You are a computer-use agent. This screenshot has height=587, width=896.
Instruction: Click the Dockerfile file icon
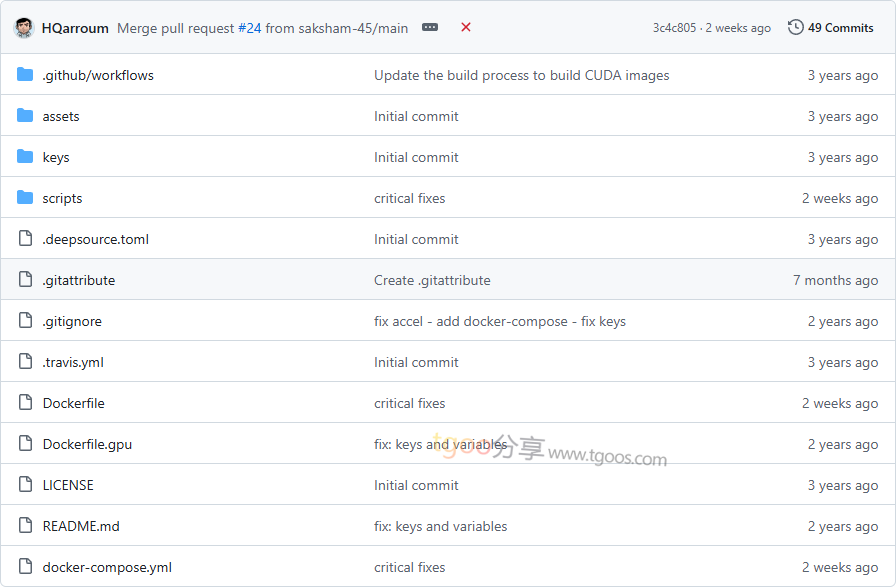[x=25, y=402]
